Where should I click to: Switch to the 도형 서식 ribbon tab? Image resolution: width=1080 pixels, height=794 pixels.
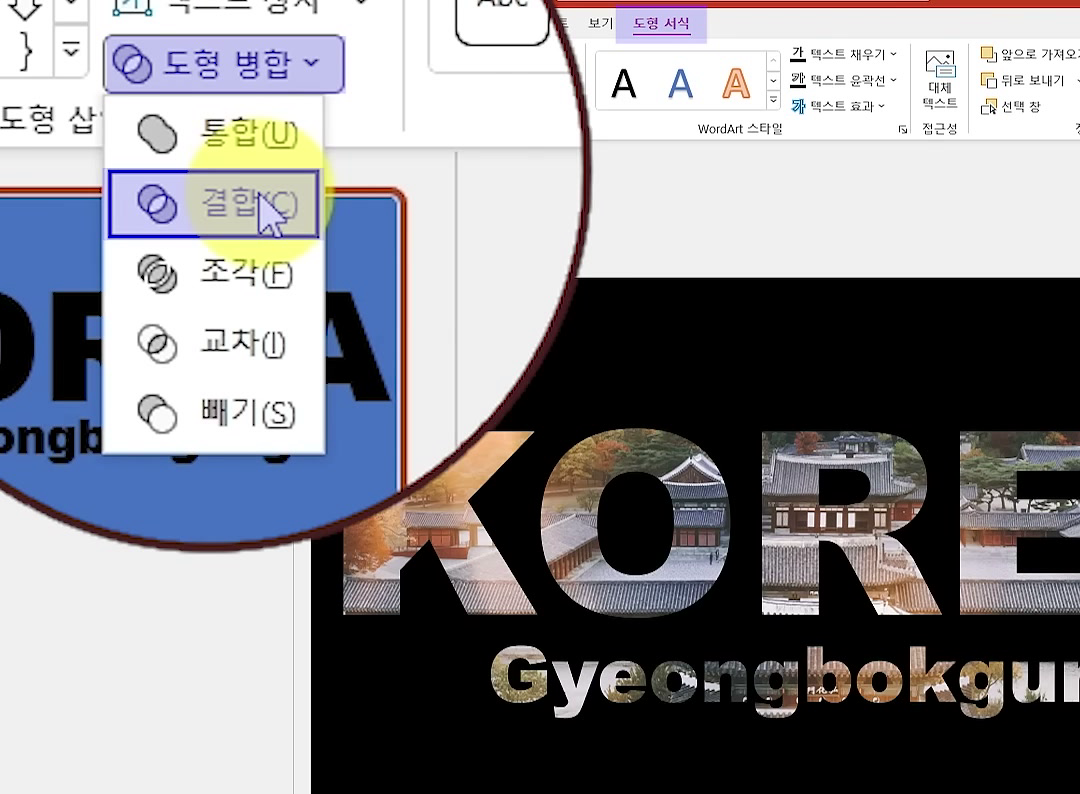click(661, 23)
